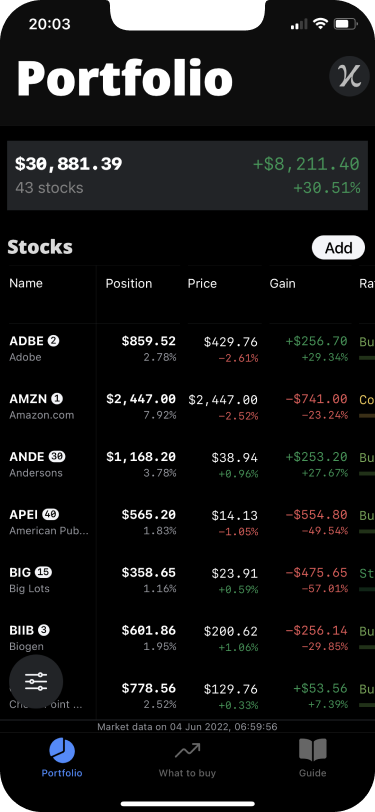The height and width of the screenshot is (812, 375).
Task: Sort by the Name column header
Action: click(26, 283)
